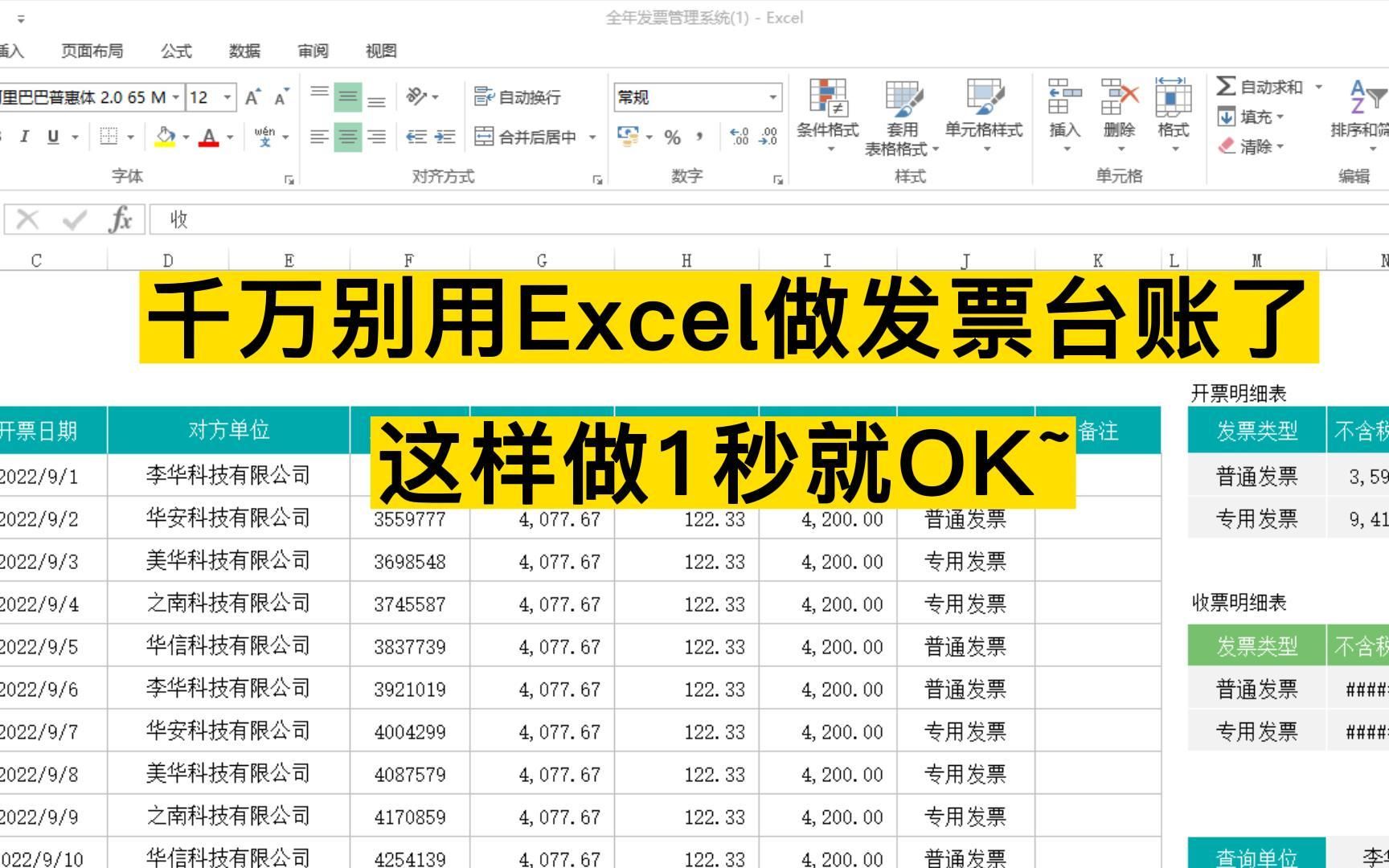Open 排序和筛选 sort and filter
The height and width of the screenshot is (868, 1389).
(x=1360, y=117)
